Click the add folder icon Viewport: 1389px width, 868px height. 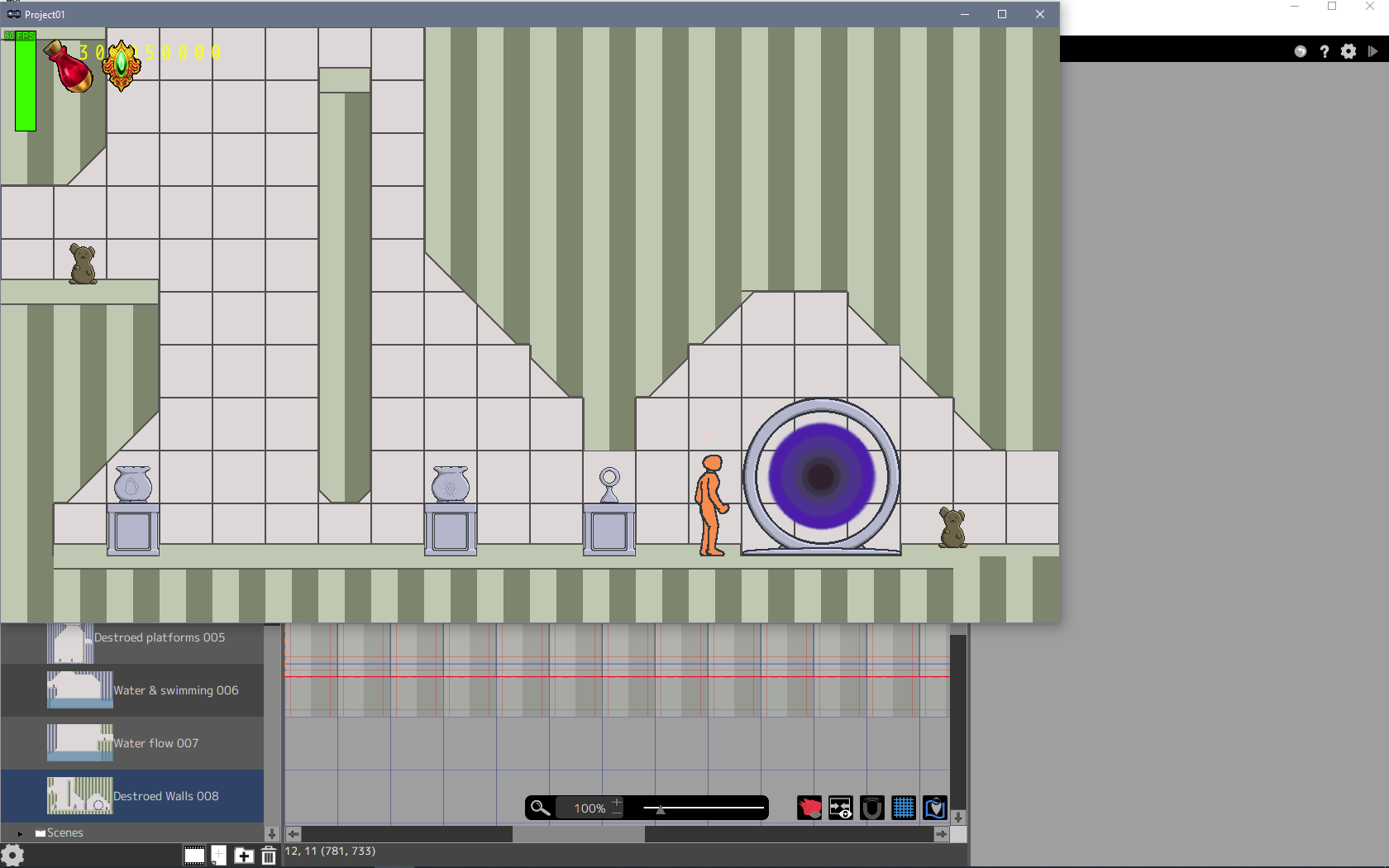click(244, 856)
